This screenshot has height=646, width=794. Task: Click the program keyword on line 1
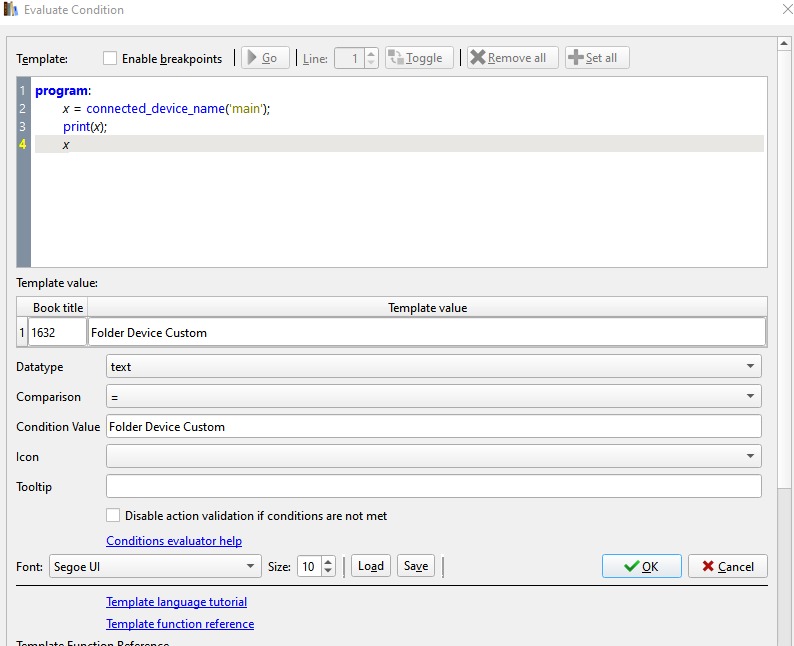(61, 91)
